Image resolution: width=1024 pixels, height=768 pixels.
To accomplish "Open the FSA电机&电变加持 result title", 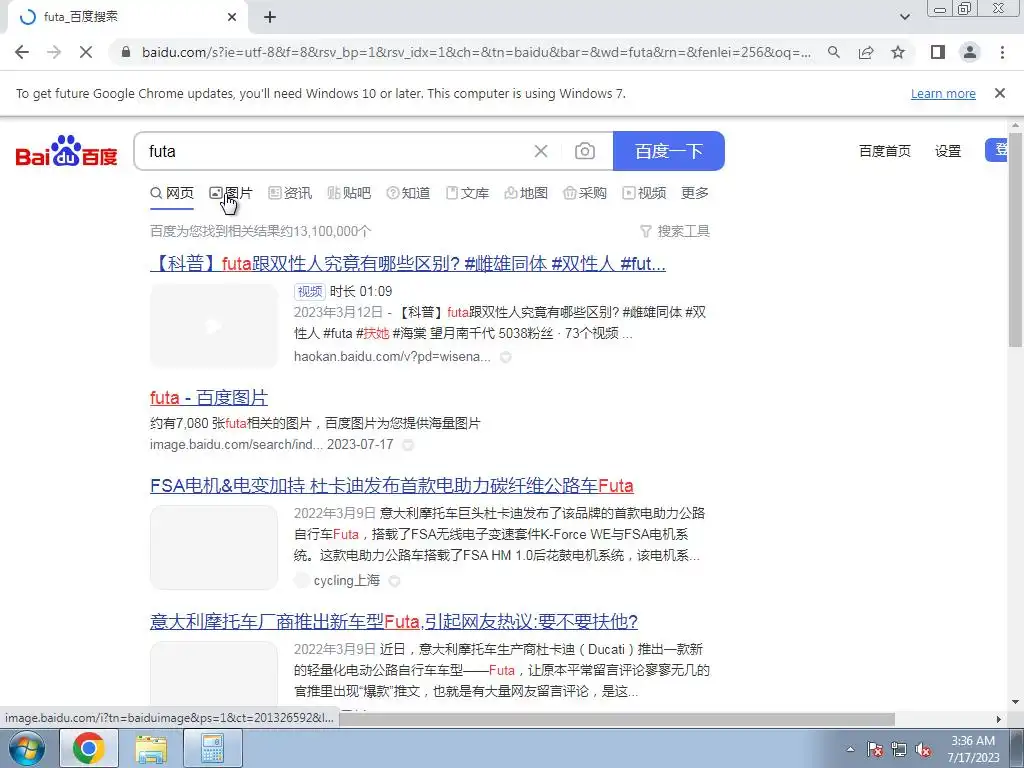I will [392, 486].
